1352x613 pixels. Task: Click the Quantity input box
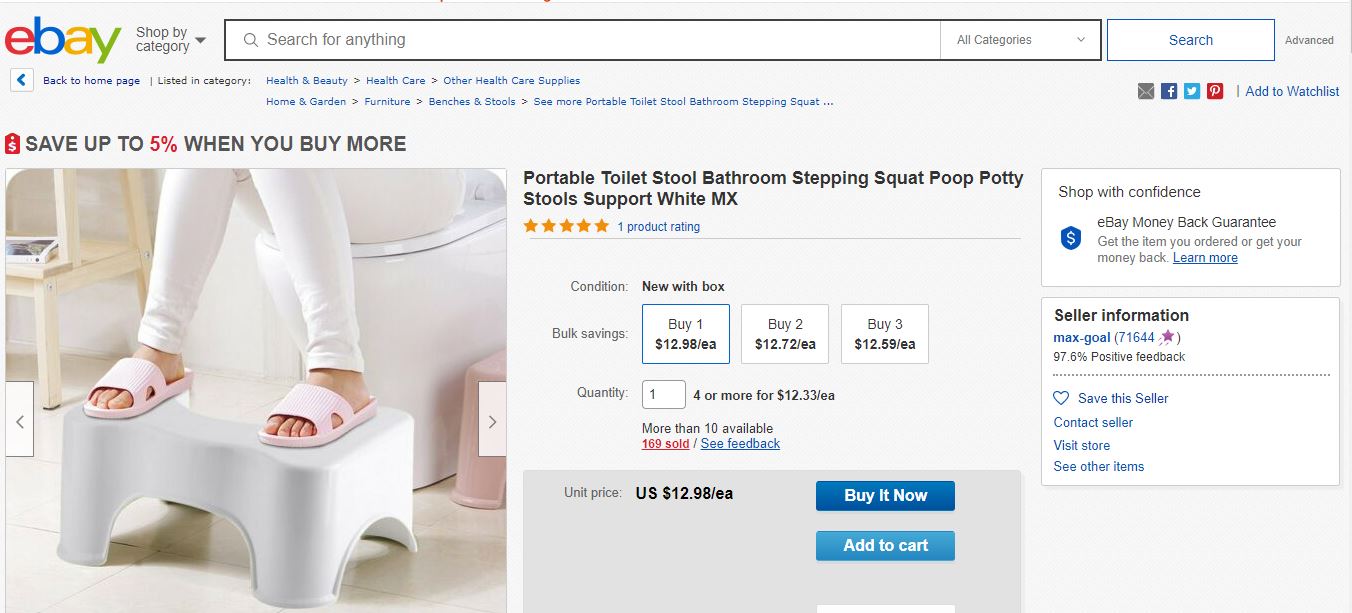664,395
